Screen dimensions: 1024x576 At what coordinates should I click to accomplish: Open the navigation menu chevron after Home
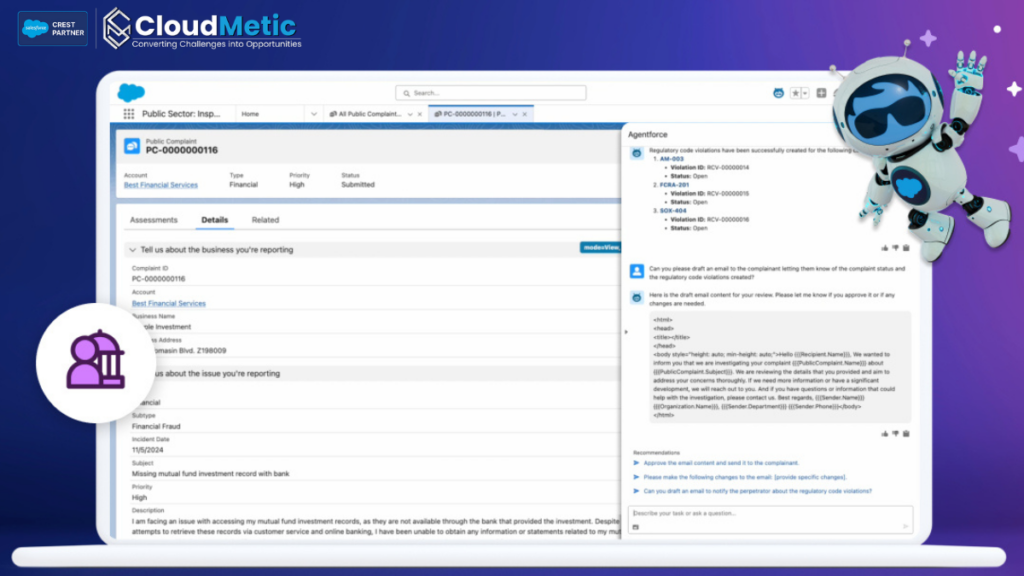pyautogui.click(x=313, y=114)
